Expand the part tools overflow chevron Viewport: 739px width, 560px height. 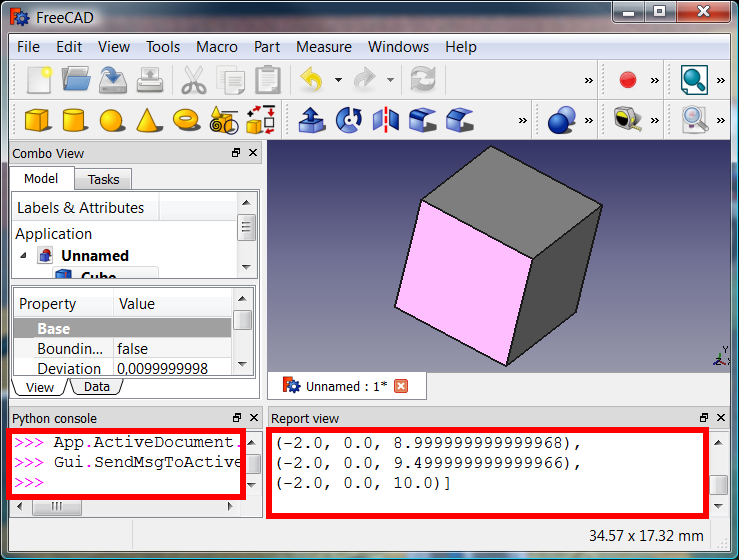523,120
